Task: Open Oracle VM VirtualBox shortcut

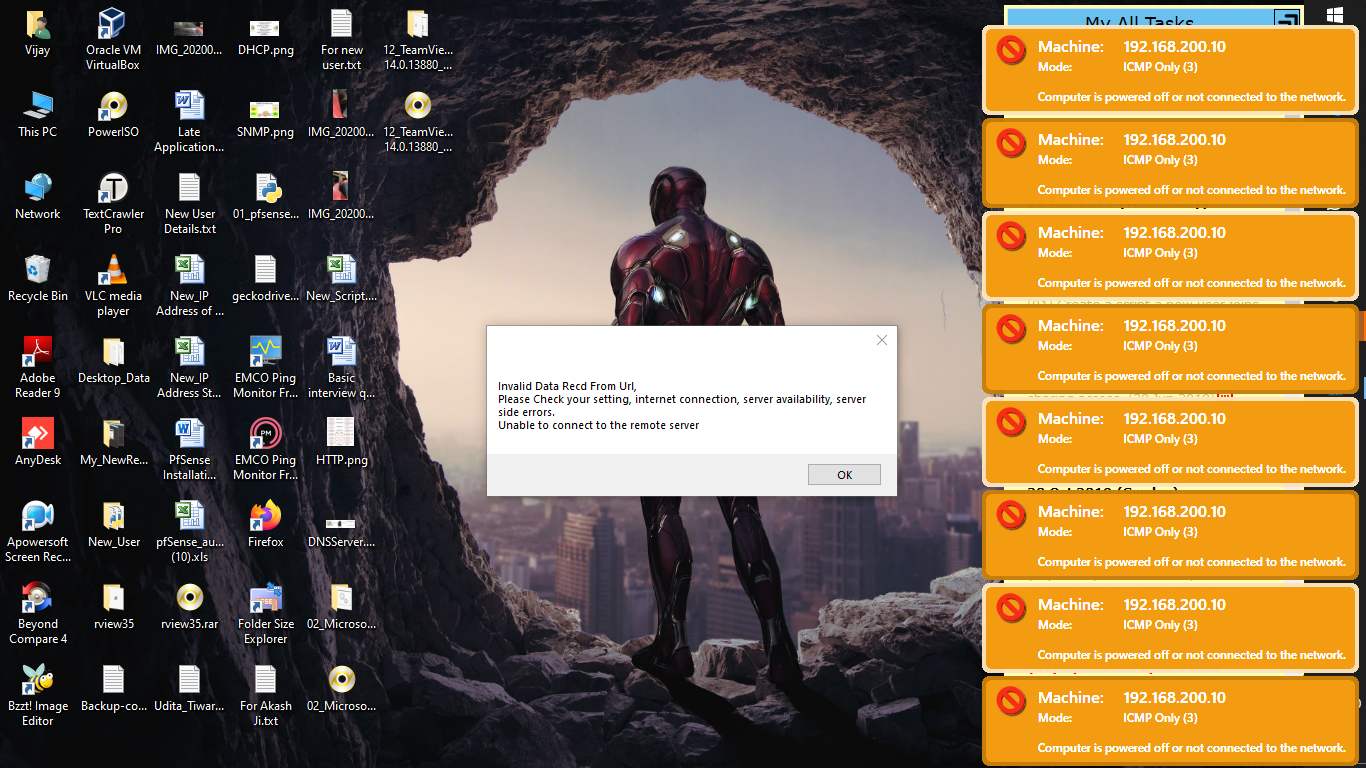Action: [x=113, y=38]
